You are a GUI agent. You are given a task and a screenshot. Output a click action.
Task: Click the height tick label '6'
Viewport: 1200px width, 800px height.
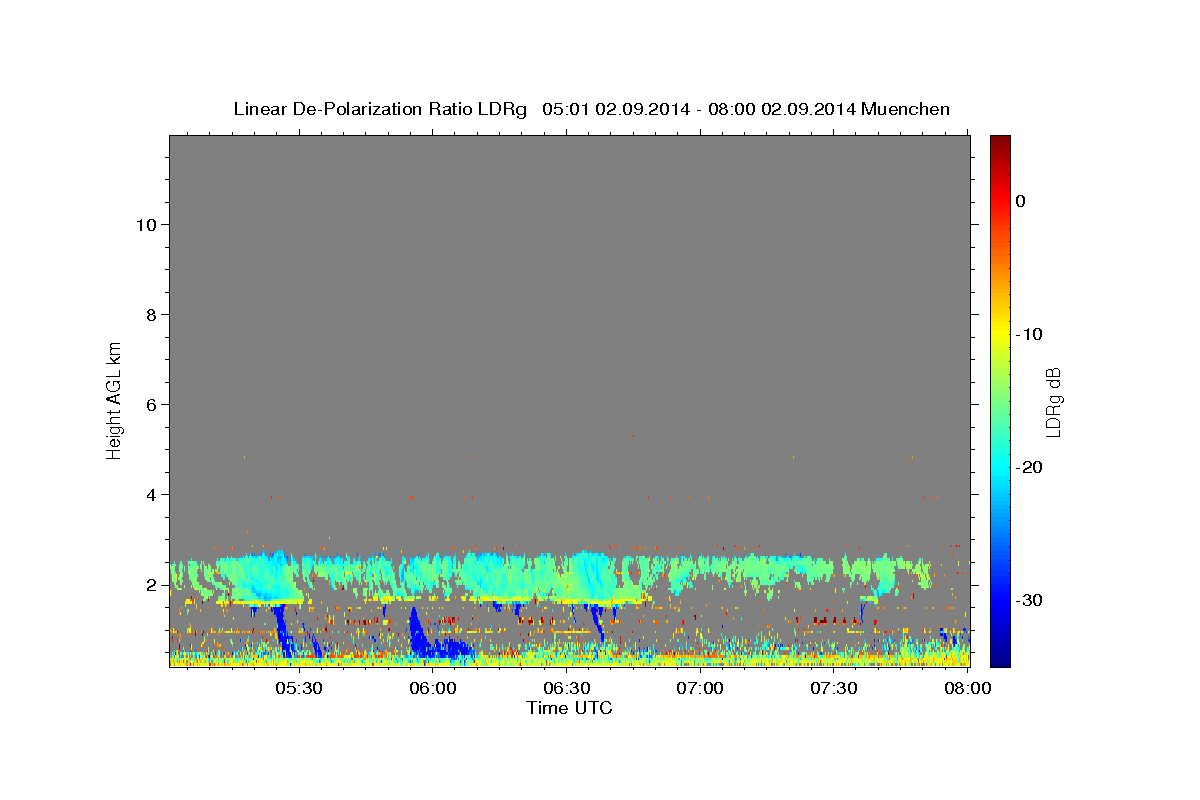click(152, 405)
